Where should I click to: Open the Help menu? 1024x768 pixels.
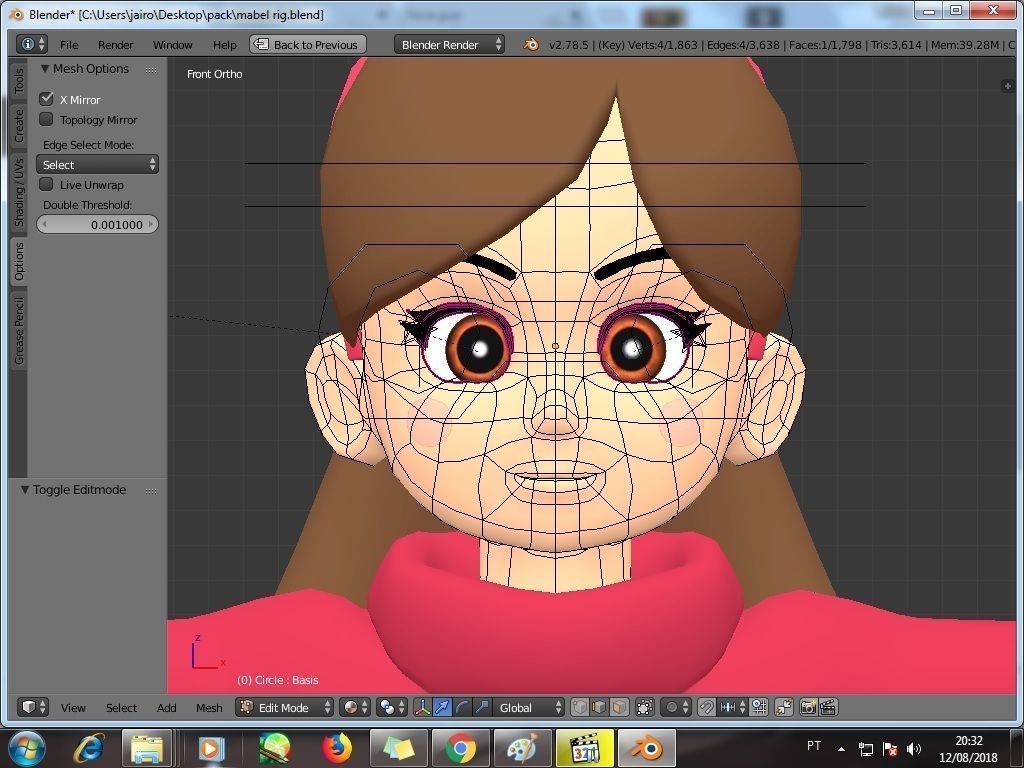[x=225, y=44]
